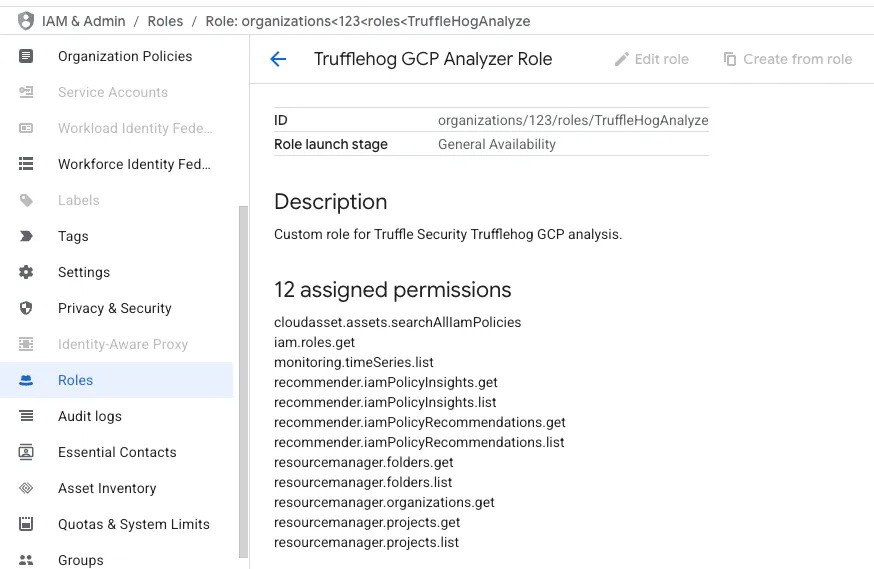Click the pencil icon beside Edit role

(x=621, y=59)
